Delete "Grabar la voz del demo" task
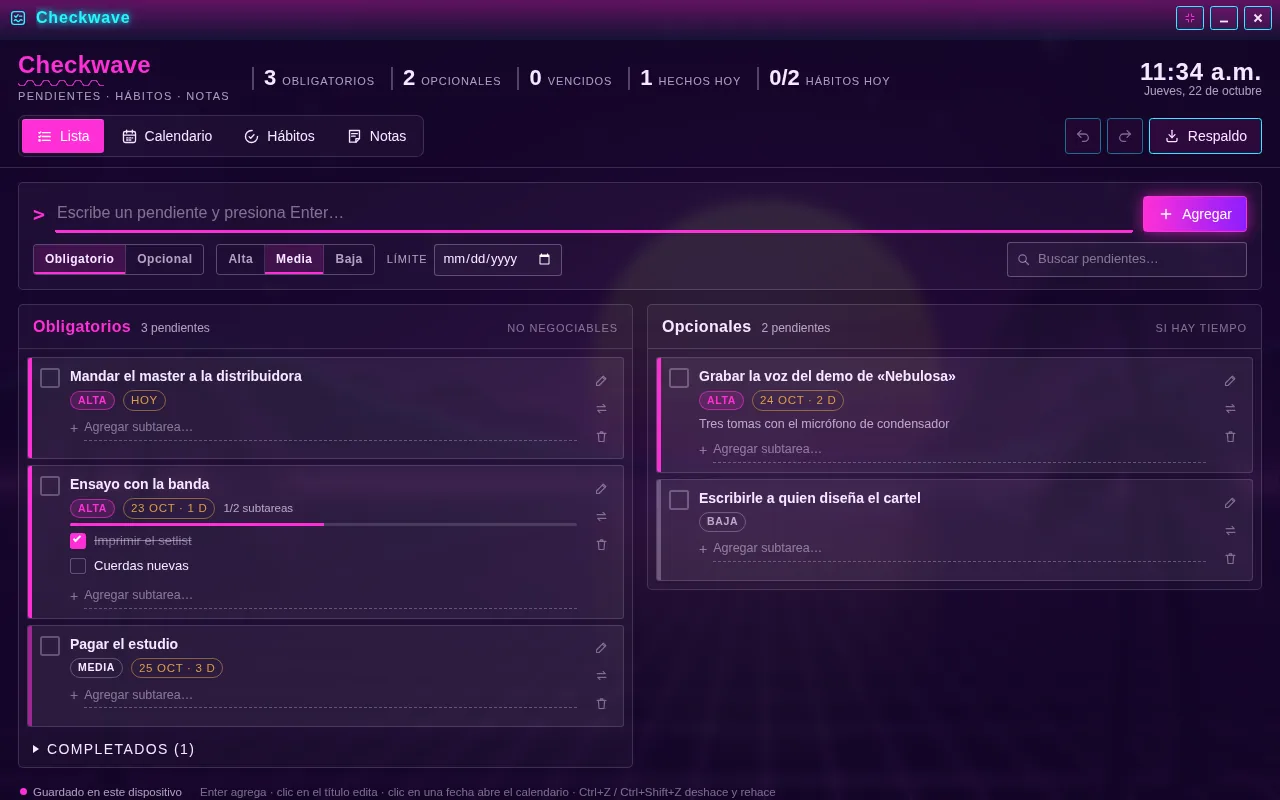Image resolution: width=1280 pixels, height=800 pixels. point(1230,437)
